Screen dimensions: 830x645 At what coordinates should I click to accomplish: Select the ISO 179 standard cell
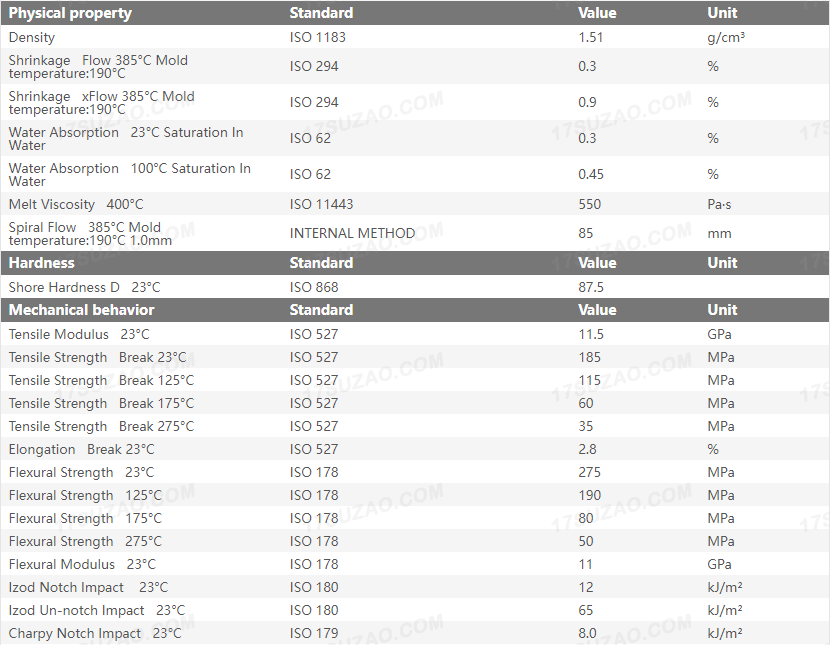(314, 633)
